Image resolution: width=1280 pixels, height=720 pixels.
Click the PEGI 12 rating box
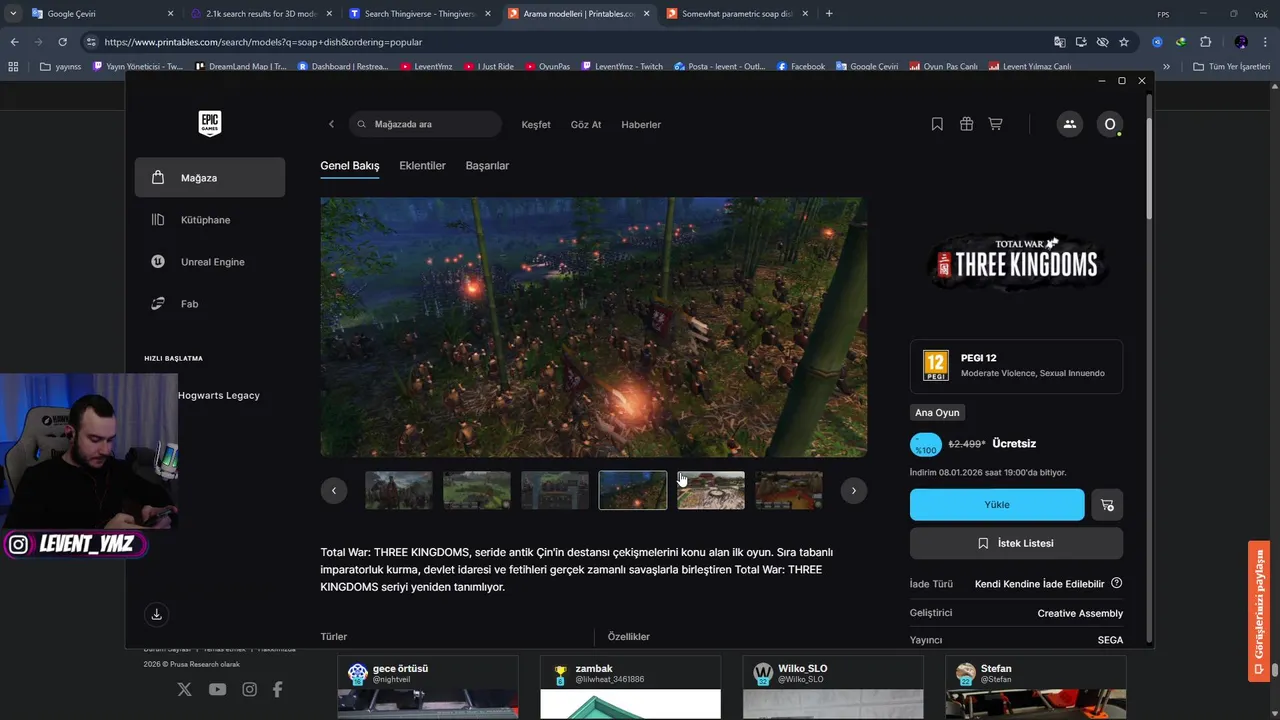[1016, 366]
